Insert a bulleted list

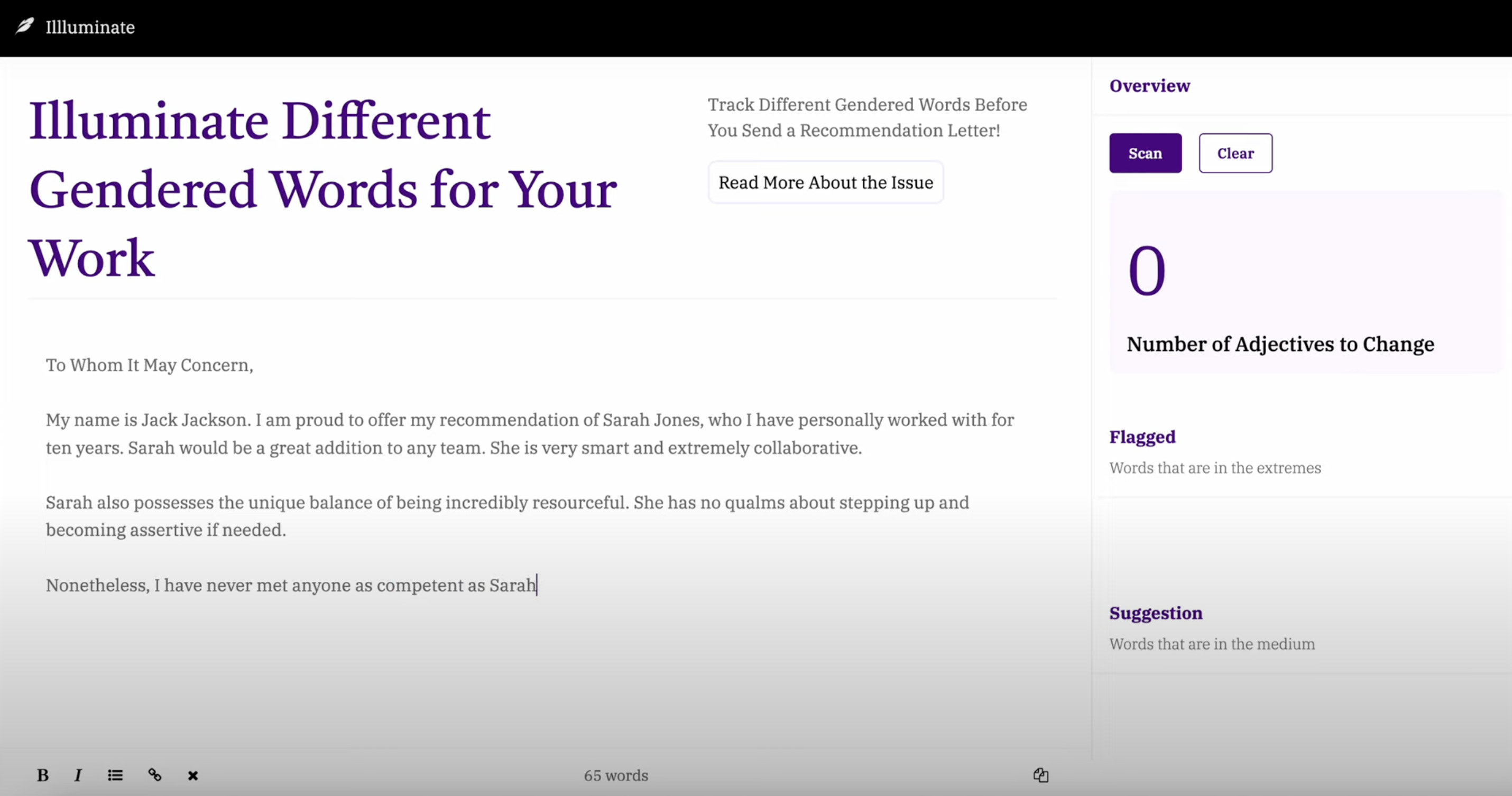pyautogui.click(x=115, y=775)
